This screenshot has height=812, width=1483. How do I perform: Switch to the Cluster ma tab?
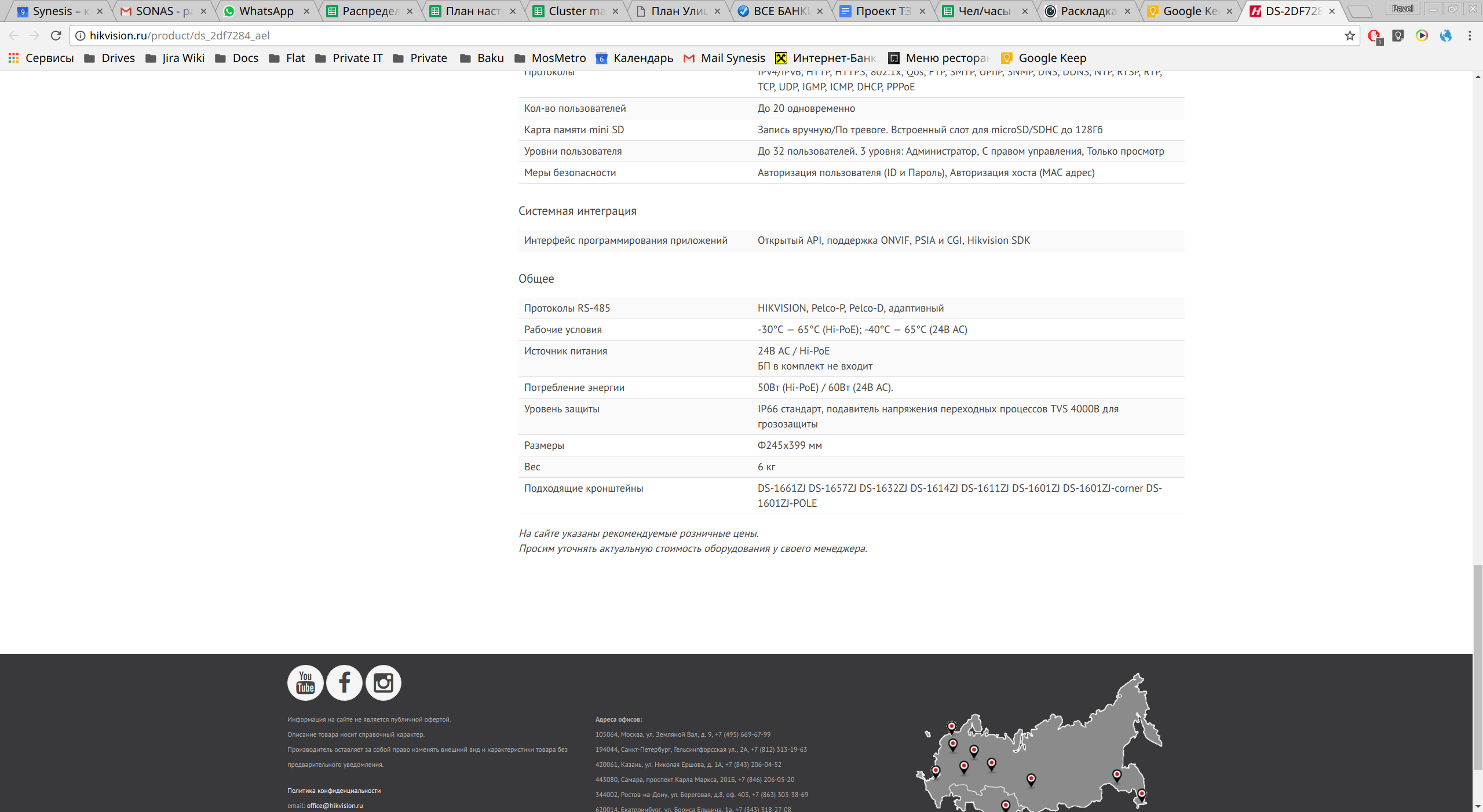coord(576,11)
